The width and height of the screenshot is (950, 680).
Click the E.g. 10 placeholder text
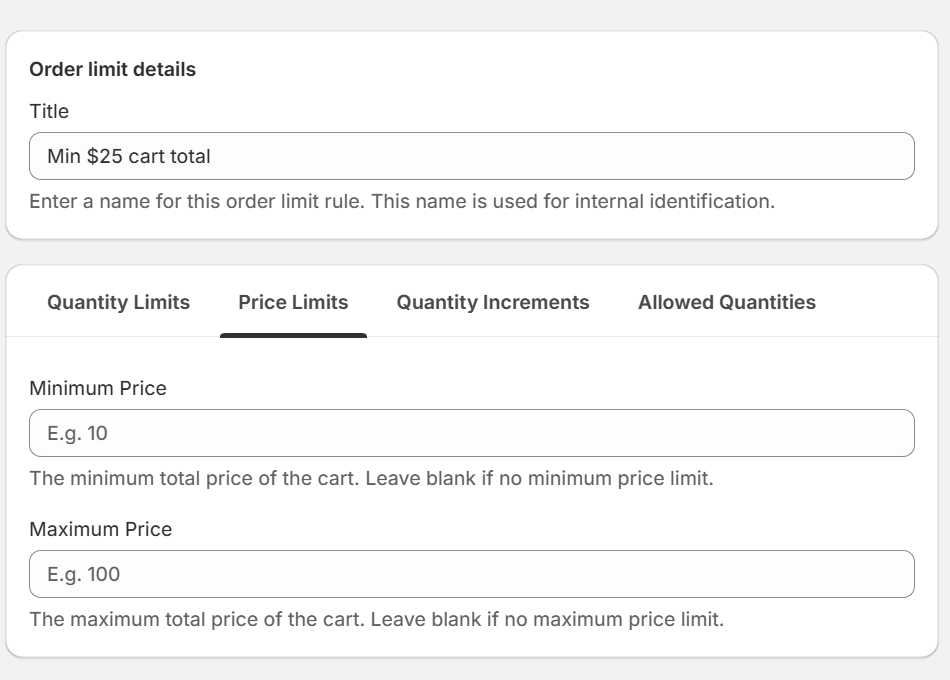pos(77,433)
